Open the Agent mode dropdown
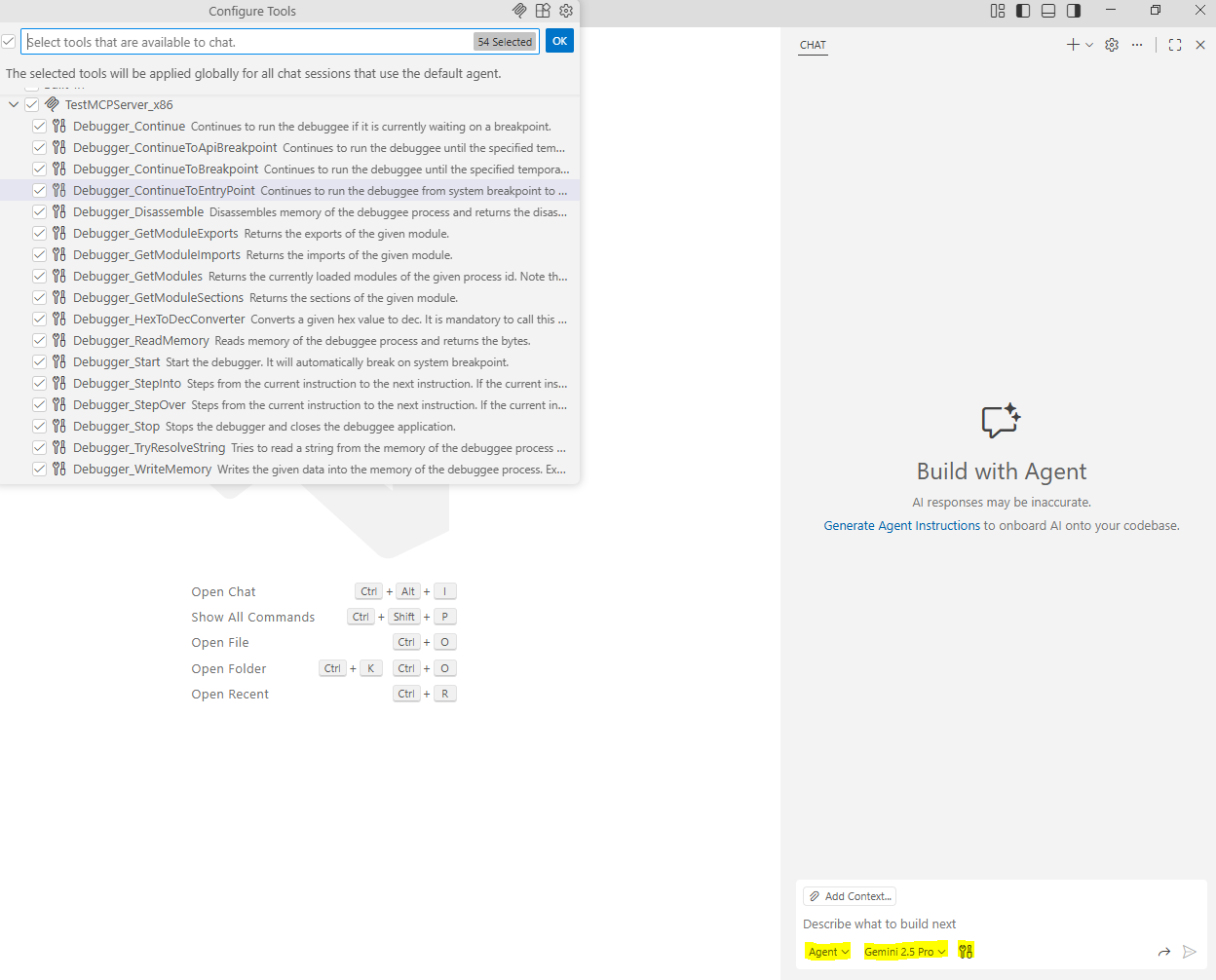Image resolution: width=1216 pixels, height=980 pixels. pyautogui.click(x=828, y=952)
